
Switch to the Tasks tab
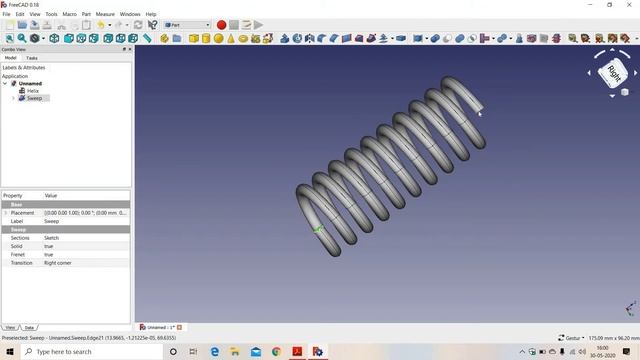[x=32, y=58]
